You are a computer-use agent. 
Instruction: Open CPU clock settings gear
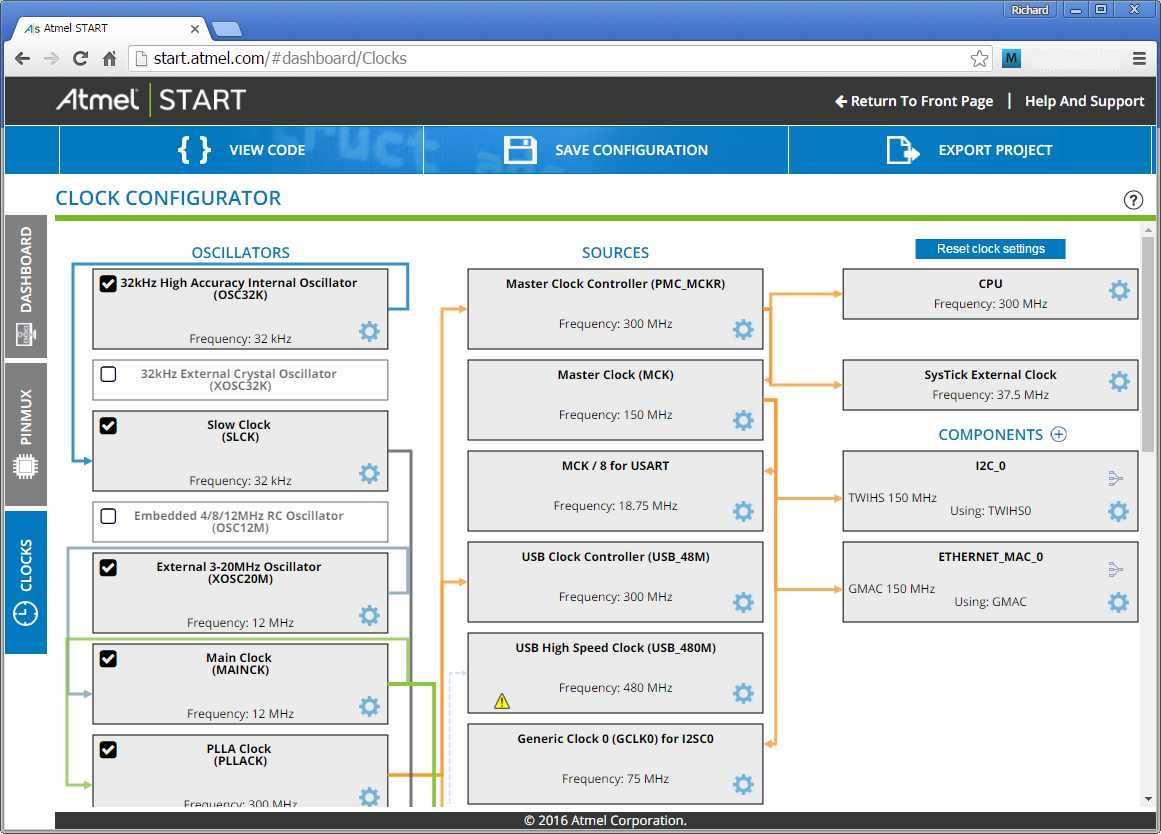(x=1119, y=290)
